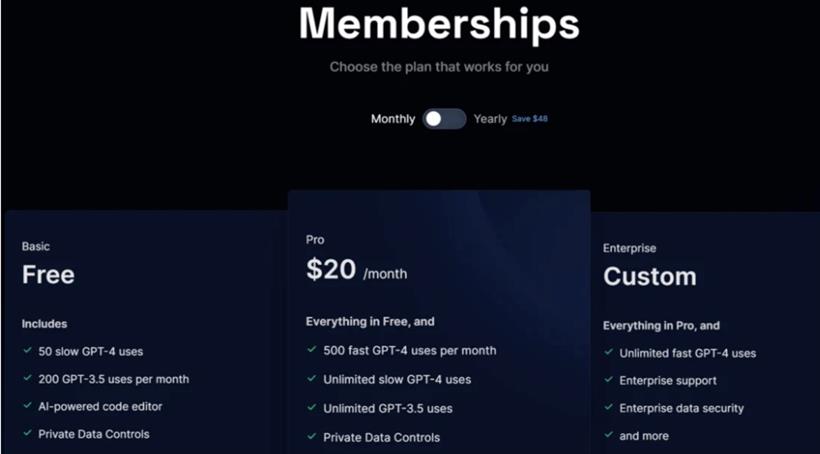Click checkmark beside Unlimited slow GPT-4 uses

click(312, 378)
